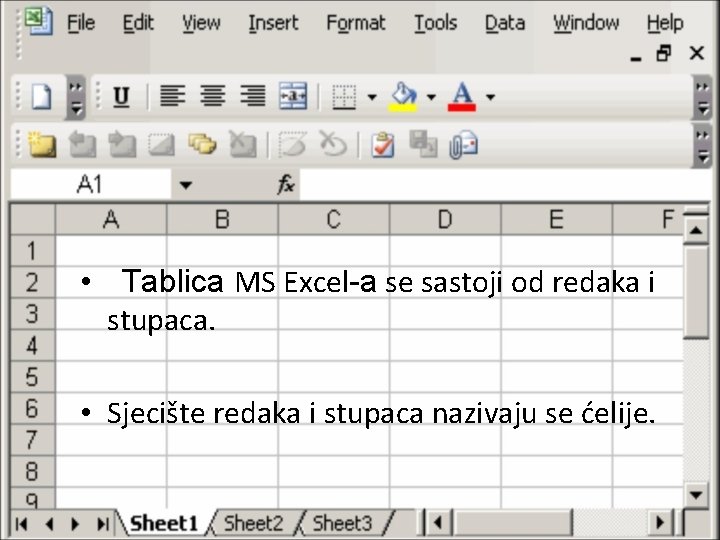This screenshot has height=540, width=720.
Task: Open the File menu
Action: tap(81, 23)
